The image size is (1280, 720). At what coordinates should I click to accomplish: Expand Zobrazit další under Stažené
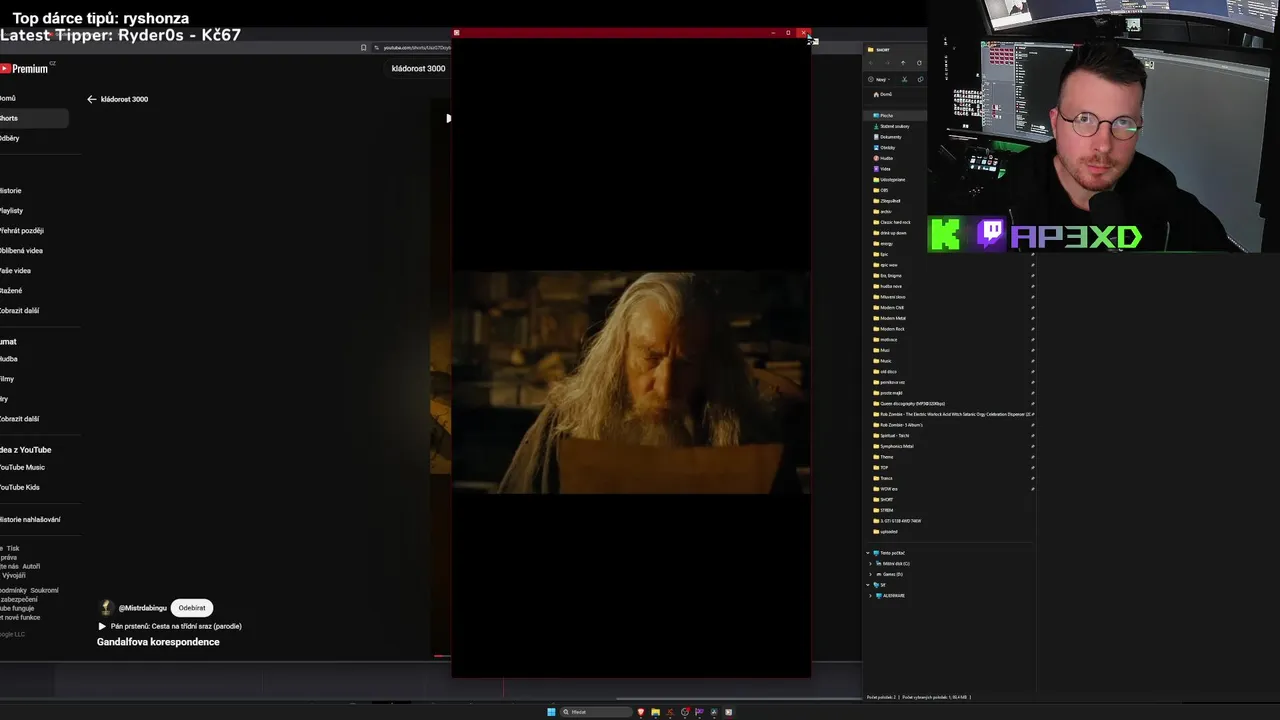point(20,310)
